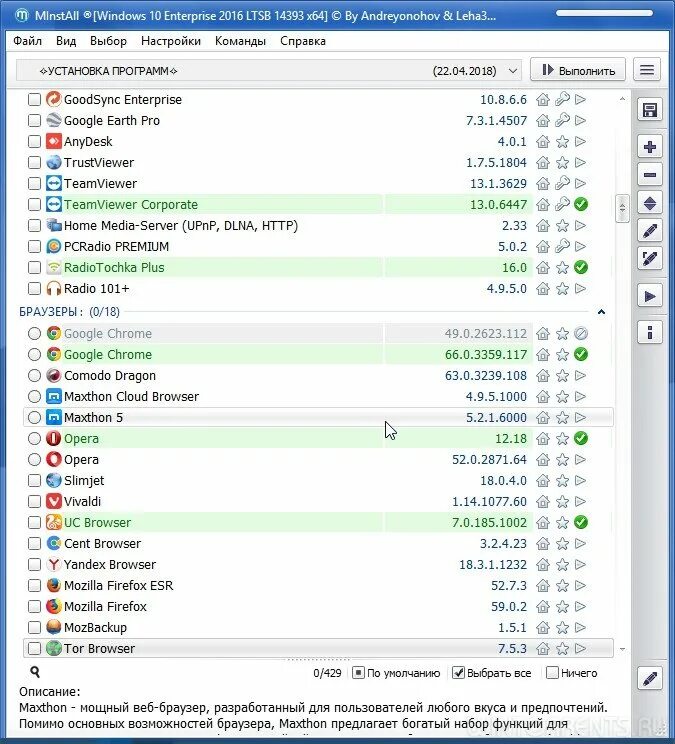This screenshot has height=744, width=675.
Task: Toggle the По умолчанию checkbox
Action: coord(358,673)
